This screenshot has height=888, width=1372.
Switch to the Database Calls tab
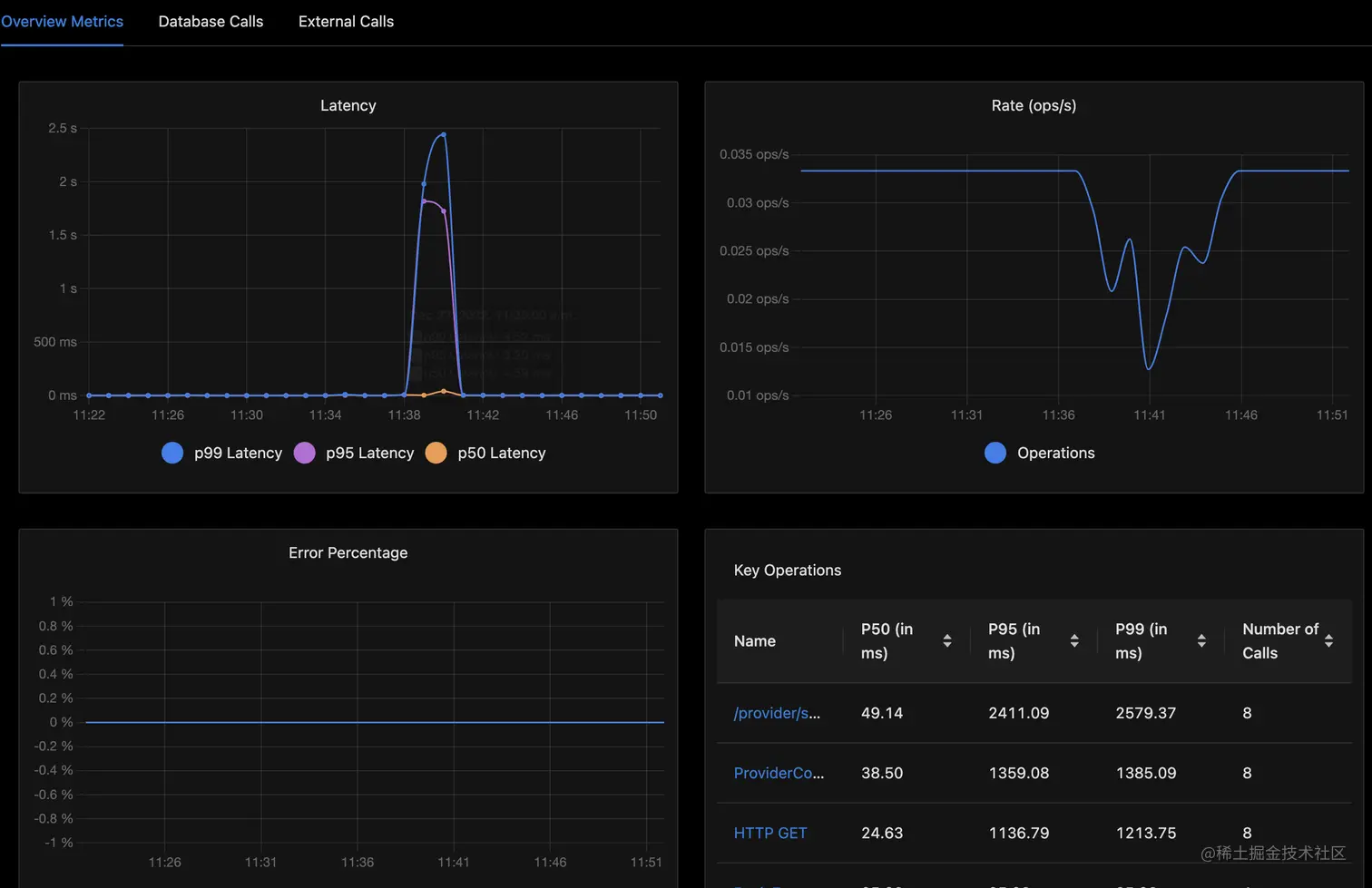tap(211, 21)
